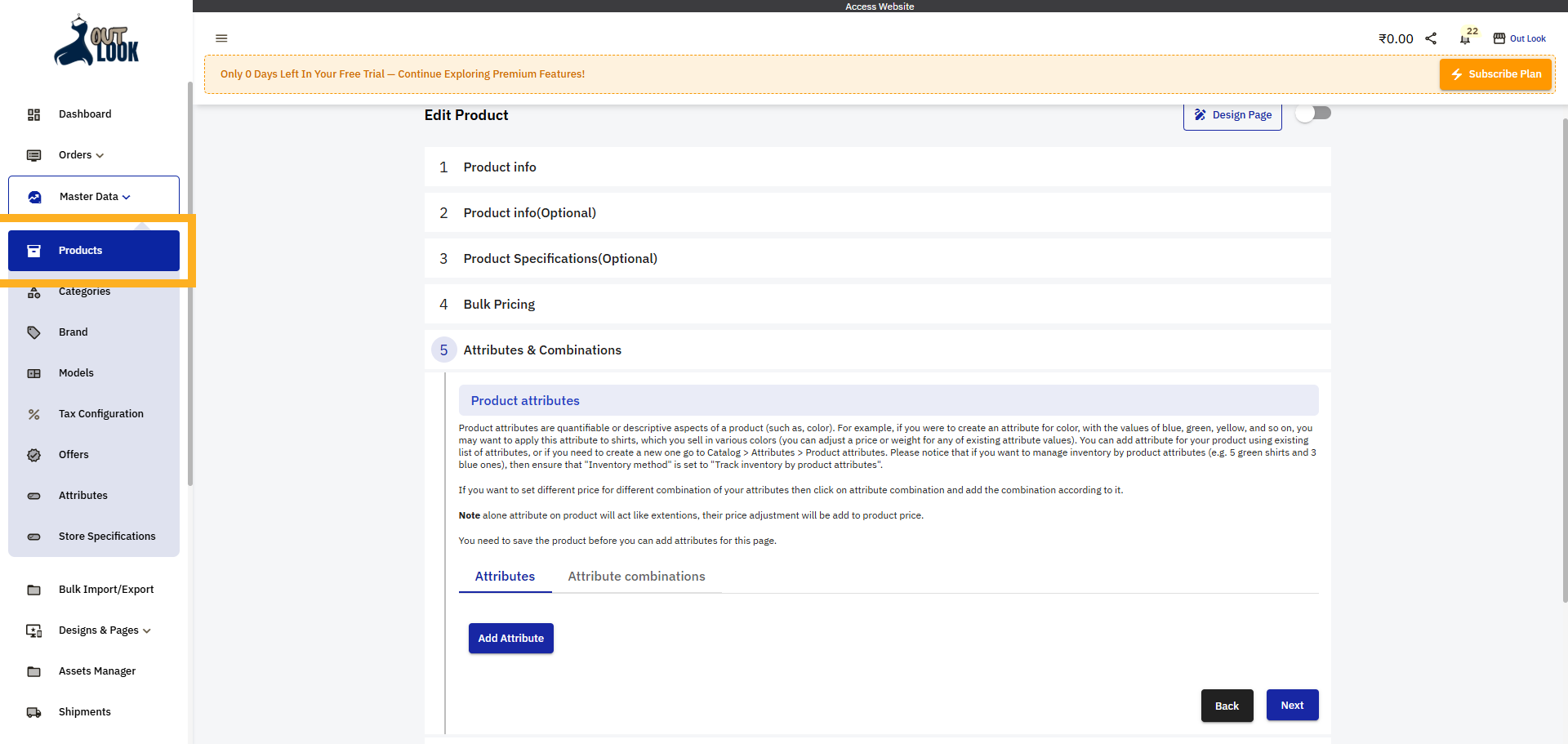Click the Store Specifications icon

[x=33, y=537]
